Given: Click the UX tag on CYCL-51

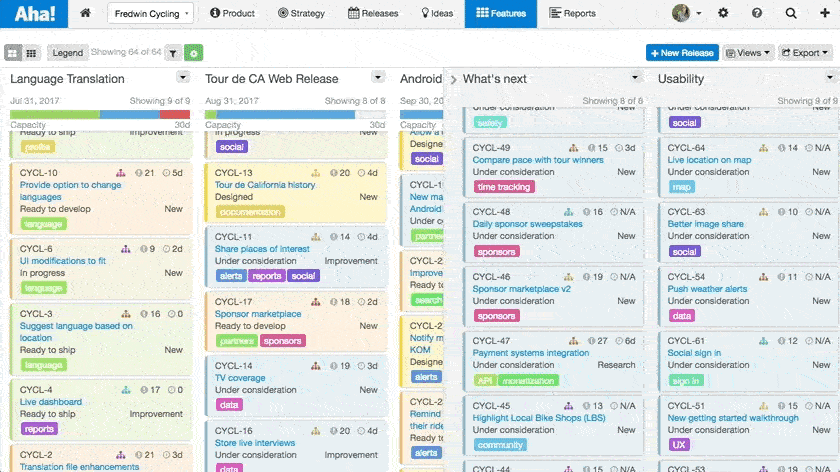Looking at the screenshot, I should [679, 445].
